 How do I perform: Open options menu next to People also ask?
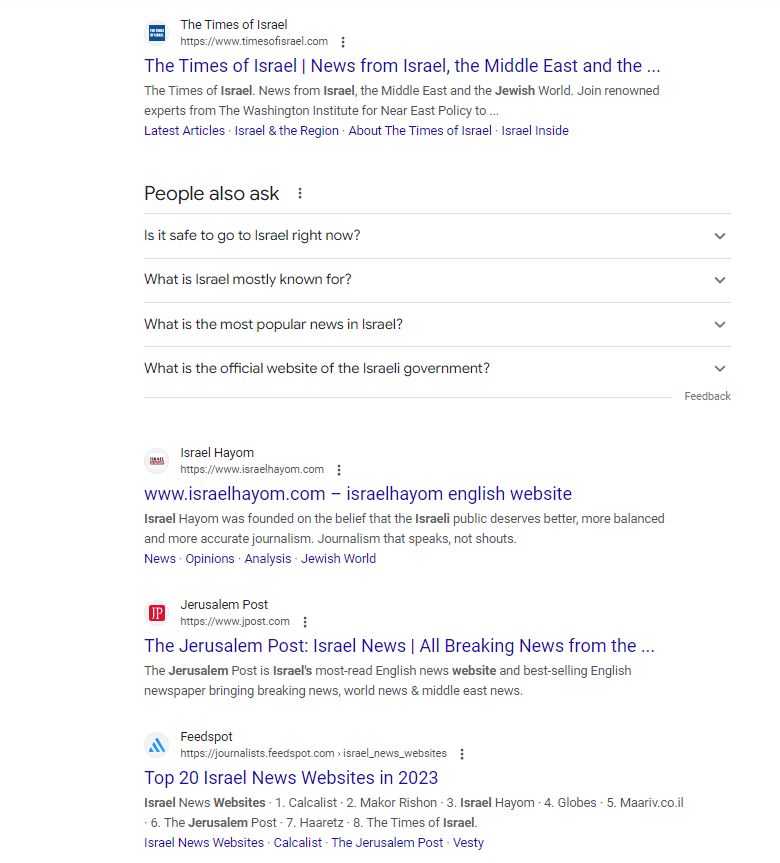(299, 193)
